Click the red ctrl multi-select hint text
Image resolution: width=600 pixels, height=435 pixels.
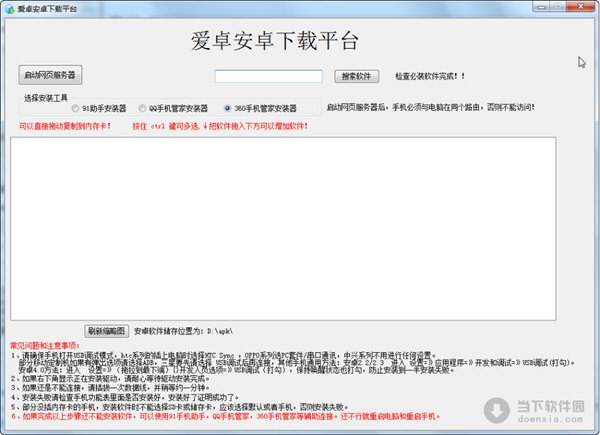[220, 126]
